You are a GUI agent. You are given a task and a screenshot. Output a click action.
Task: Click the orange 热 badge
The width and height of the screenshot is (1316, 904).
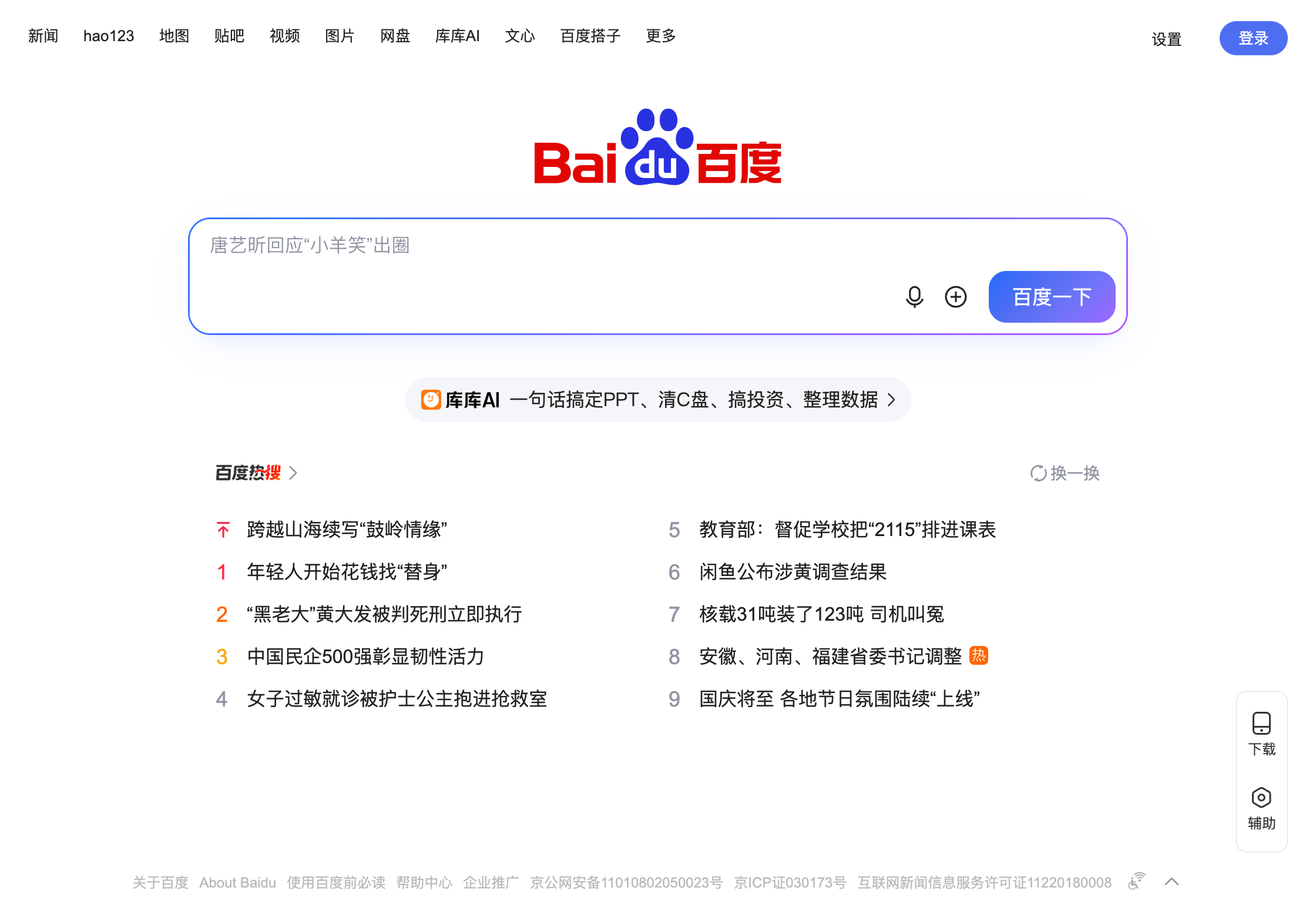(x=979, y=655)
